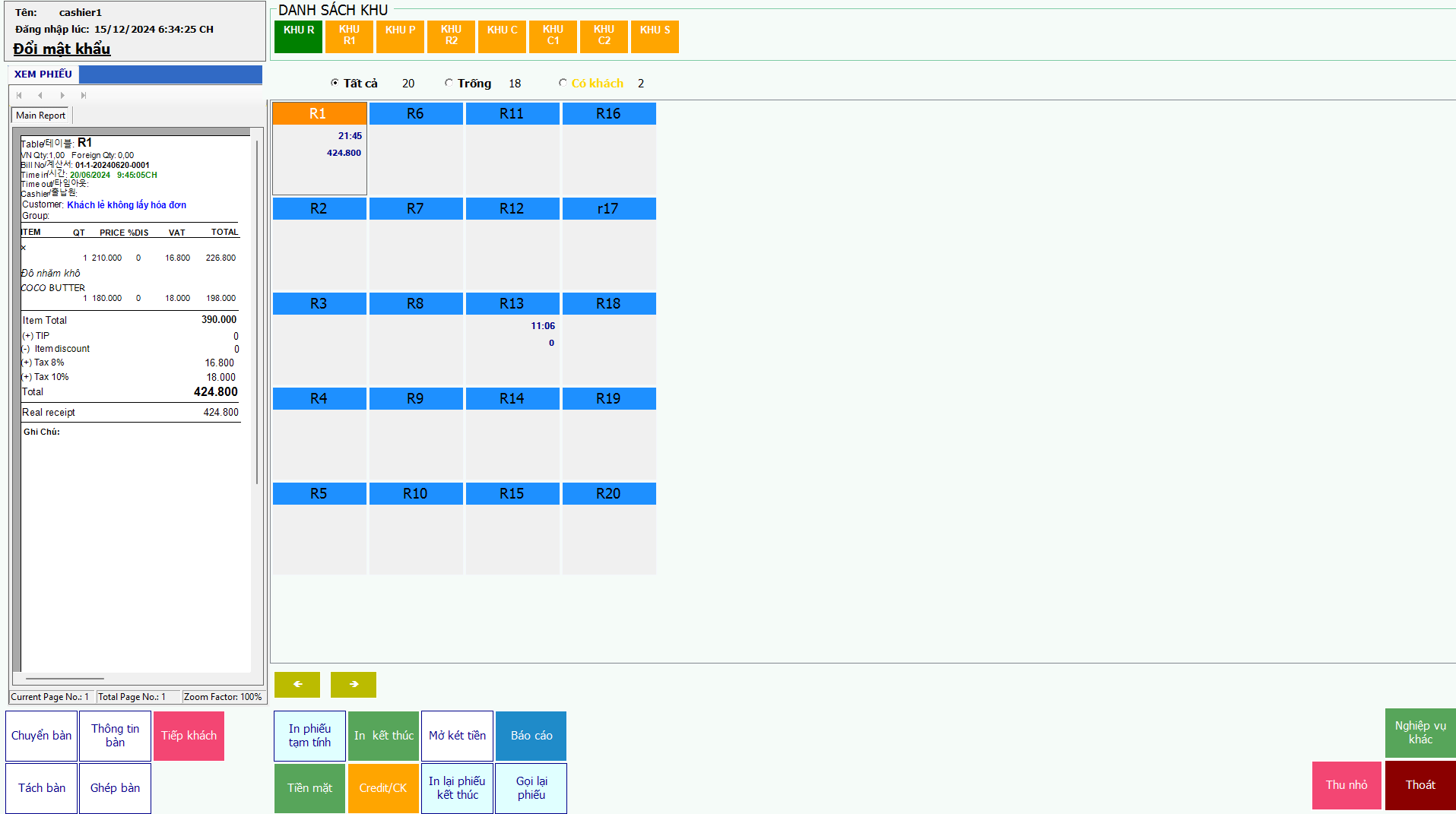Click Mở két tiền button
The image size is (1456, 814).
tap(457, 736)
